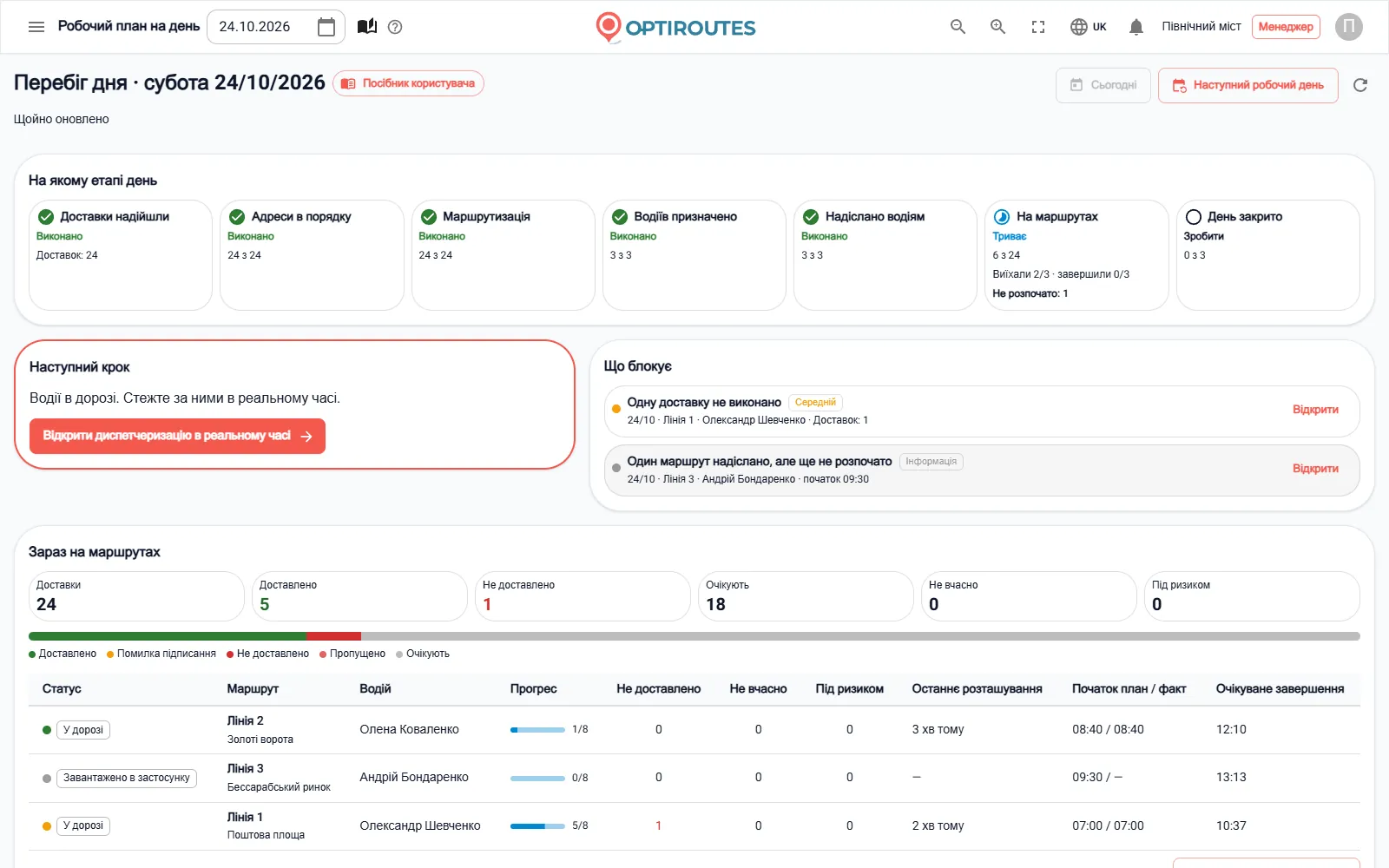Select driver Андрій Бондаренко
The image size is (1389, 868).
[x=414, y=778]
